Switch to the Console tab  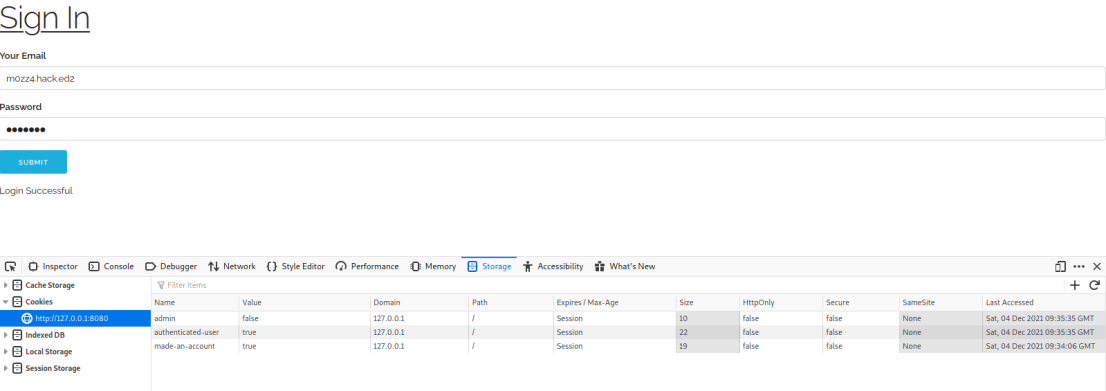coord(111,267)
